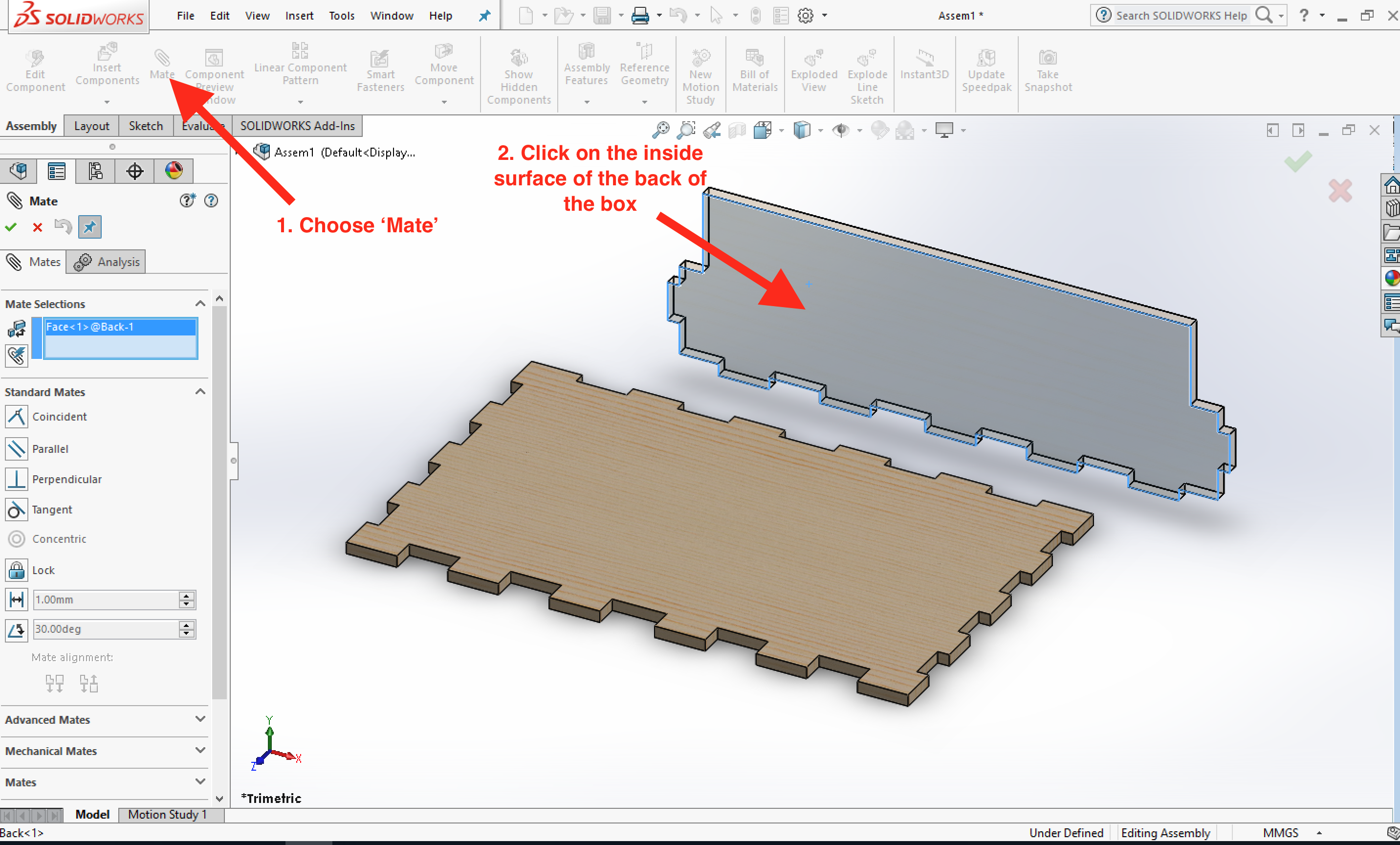This screenshot has height=845, width=1400.
Task: Toggle the Aligned mate alignment button
Action: 55,683
